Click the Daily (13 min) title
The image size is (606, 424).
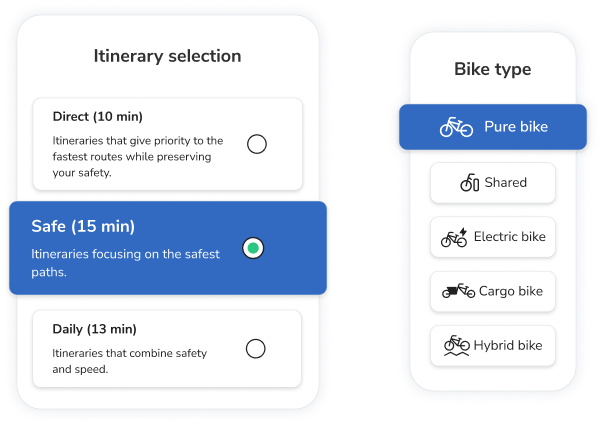(x=94, y=329)
